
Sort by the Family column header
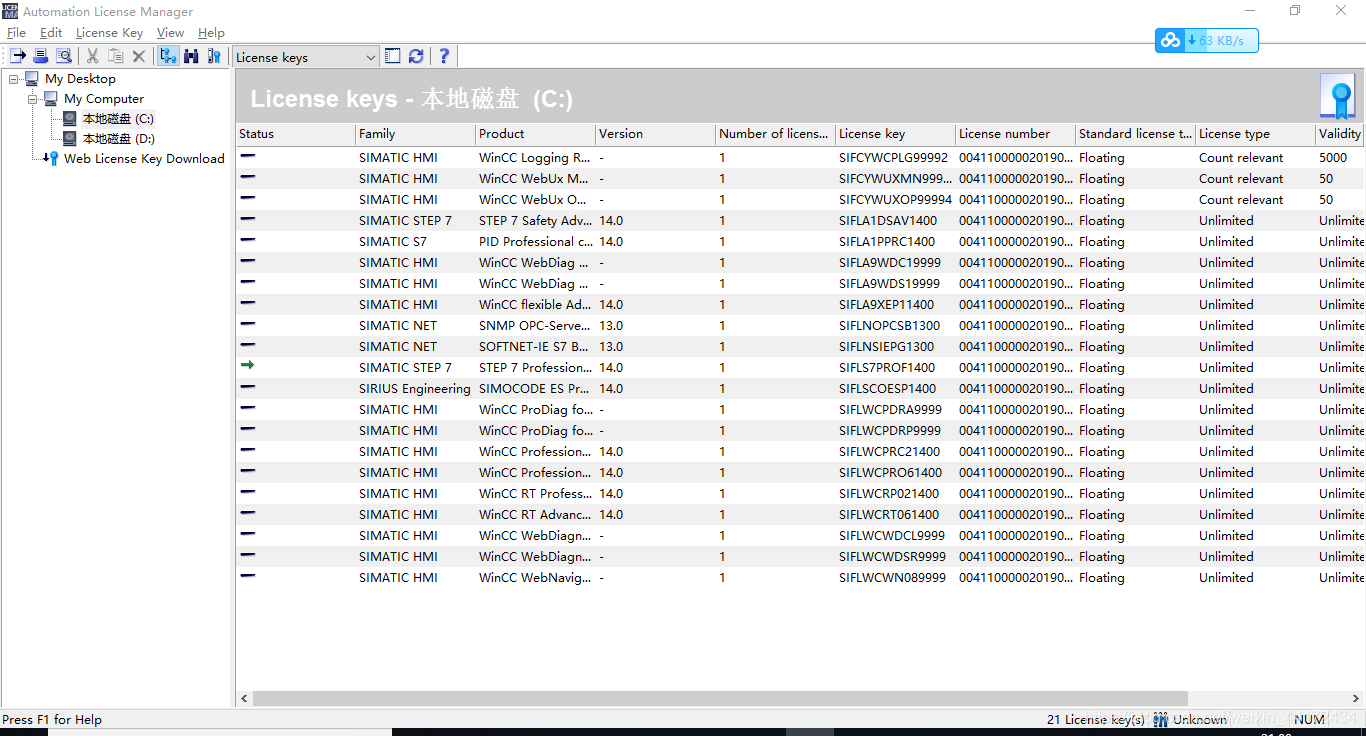(x=415, y=134)
